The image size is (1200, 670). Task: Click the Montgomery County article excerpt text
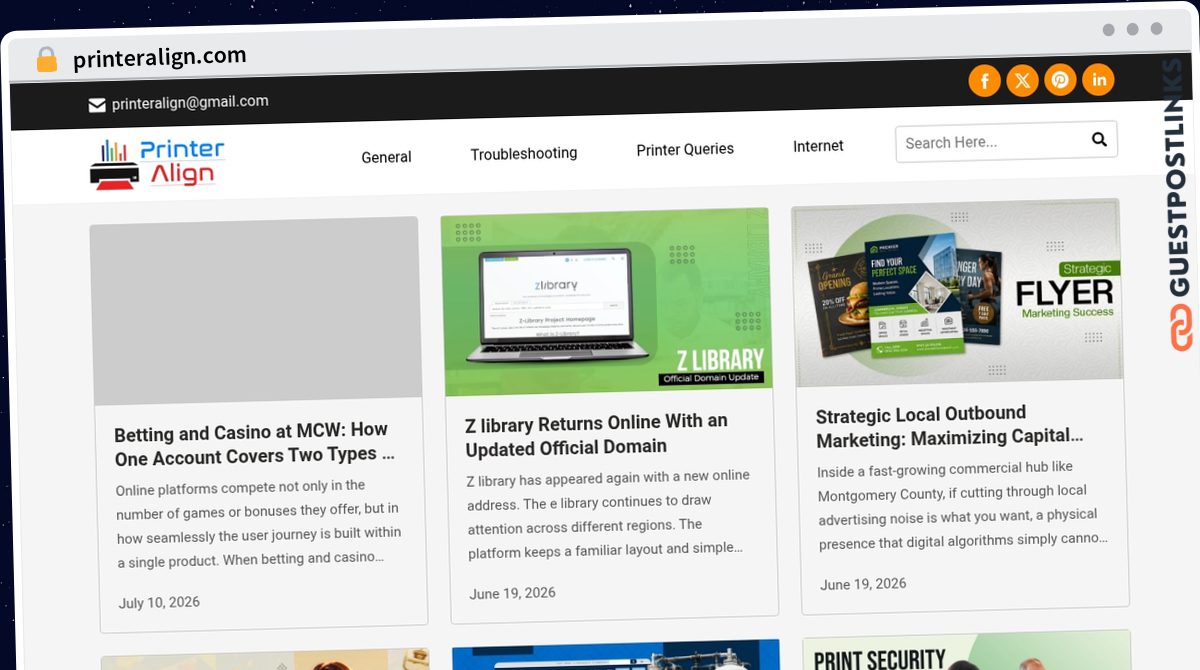click(962, 505)
